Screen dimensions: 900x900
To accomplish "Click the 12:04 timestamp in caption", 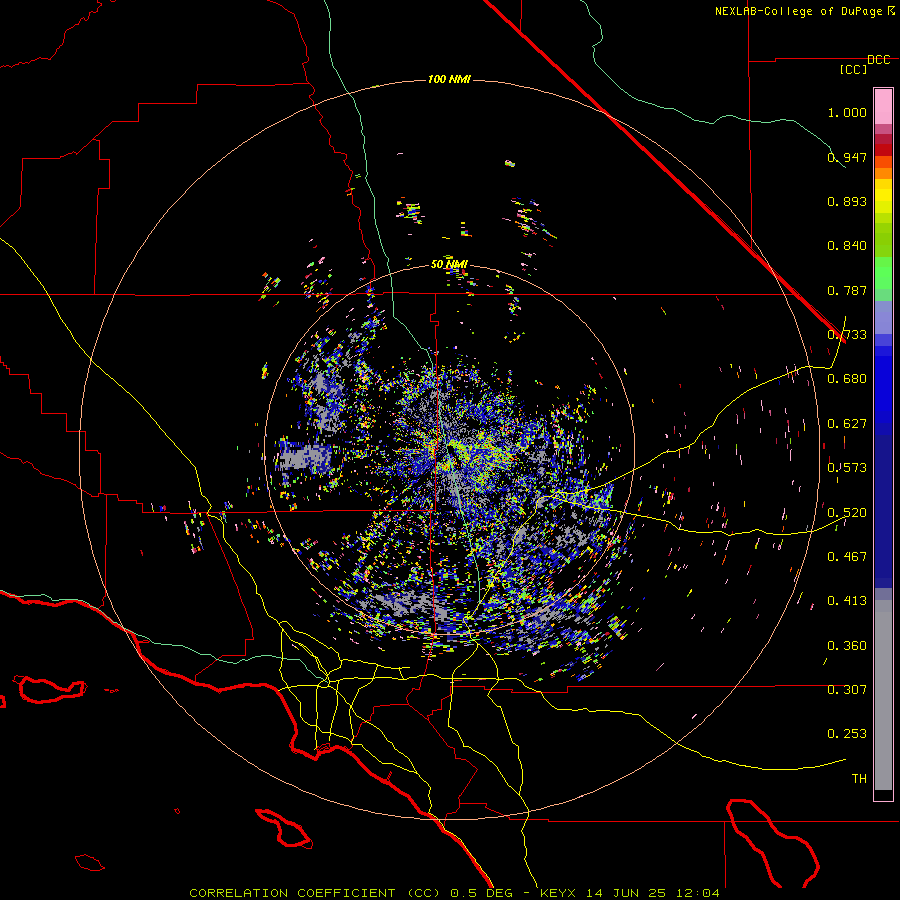I will [x=697, y=893].
